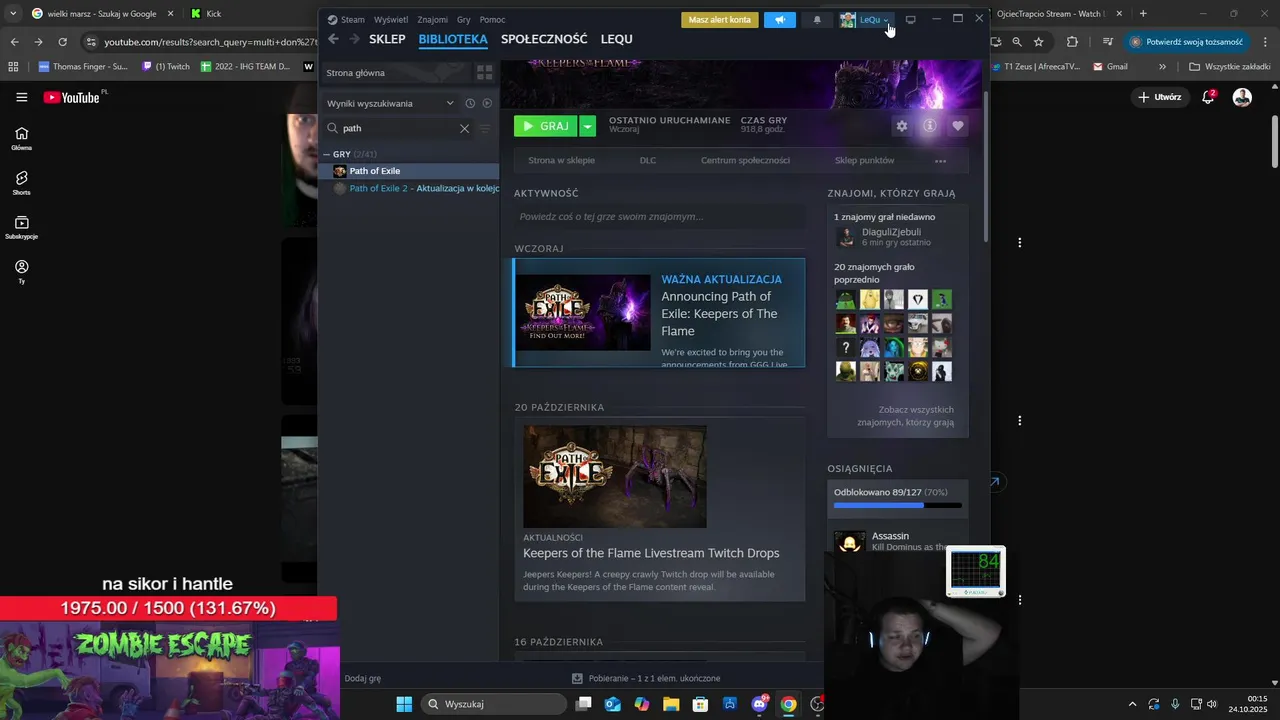Open the Wyświetl menu
1280x720 pixels.
coord(391,19)
